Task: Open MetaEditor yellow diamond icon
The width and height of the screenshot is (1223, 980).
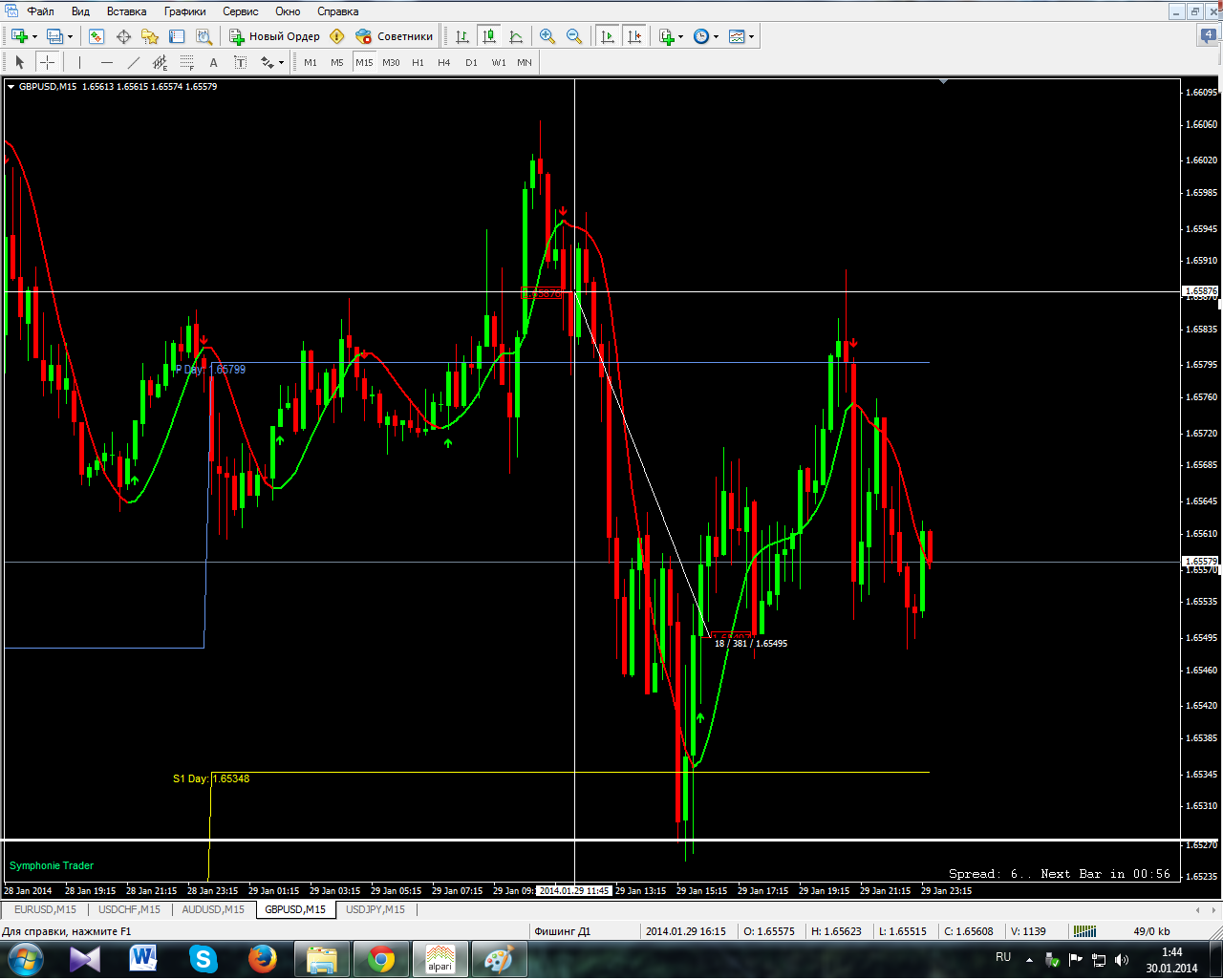Action: pyautogui.click(x=336, y=36)
